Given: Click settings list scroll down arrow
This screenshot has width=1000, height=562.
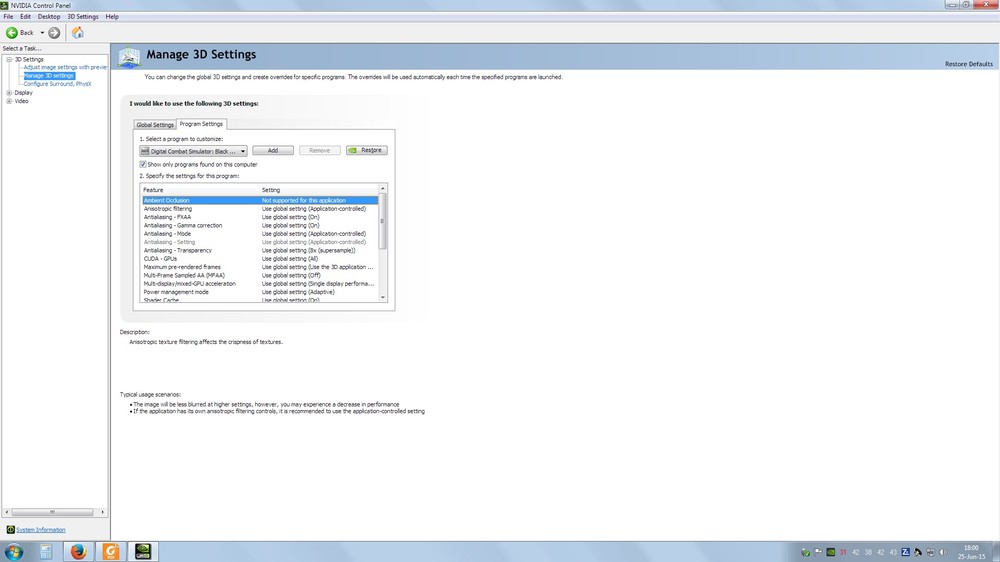Looking at the screenshot, I should point(383,297).
